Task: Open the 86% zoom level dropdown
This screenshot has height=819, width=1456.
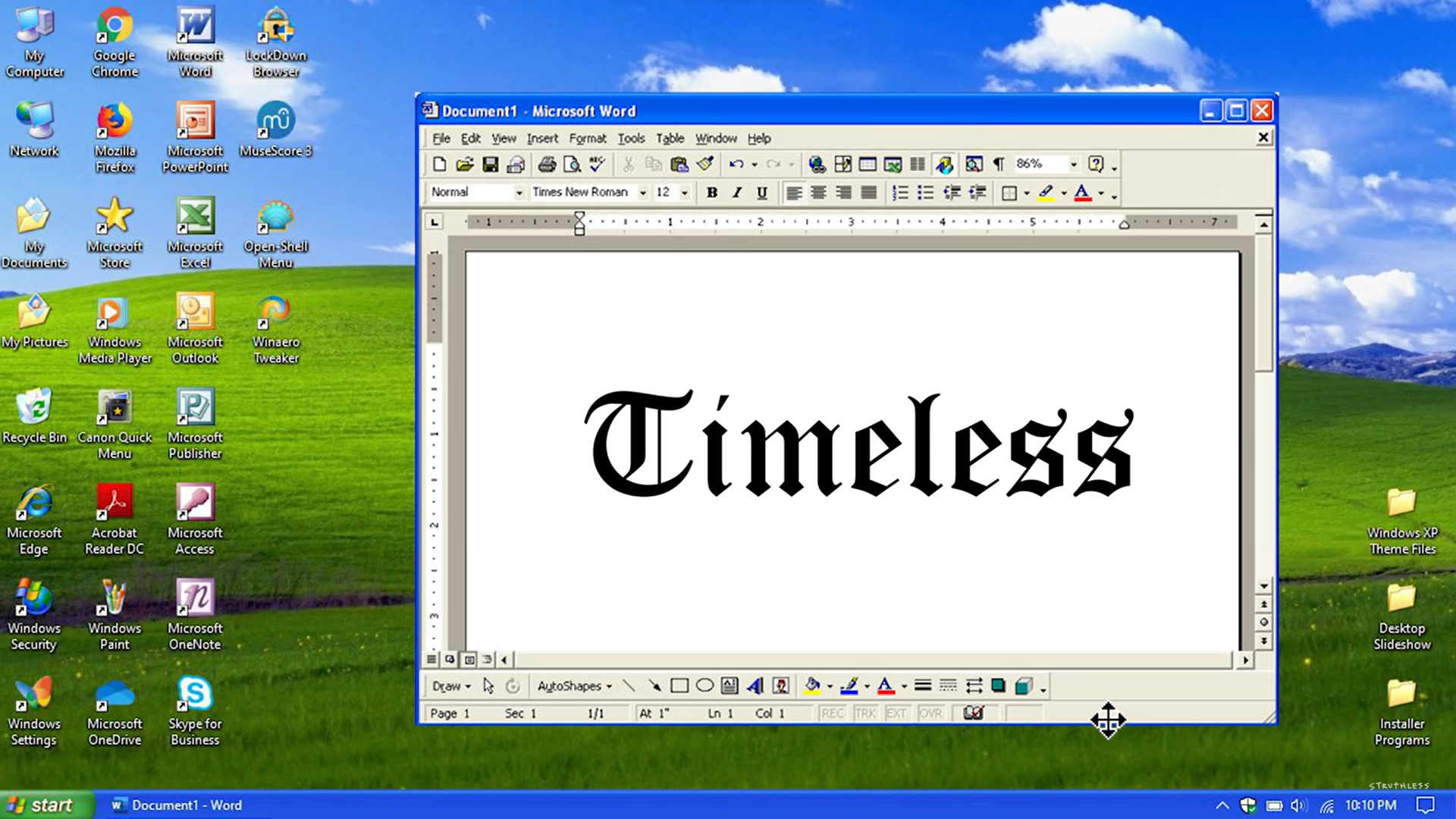Action: coord(1073,164)
